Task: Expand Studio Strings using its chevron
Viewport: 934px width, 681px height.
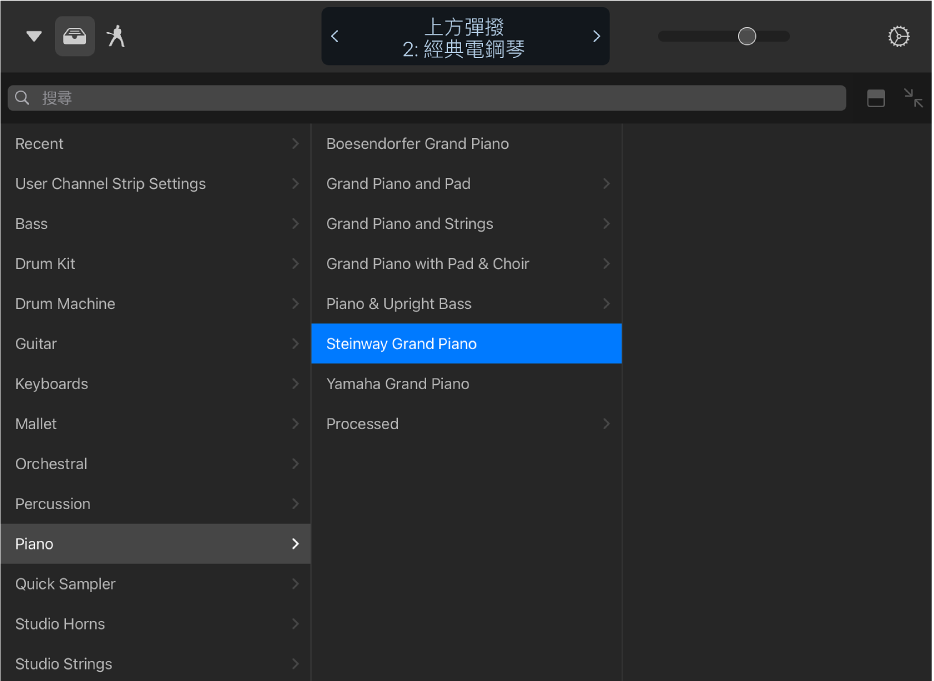Action: click(x=295, y=664)
